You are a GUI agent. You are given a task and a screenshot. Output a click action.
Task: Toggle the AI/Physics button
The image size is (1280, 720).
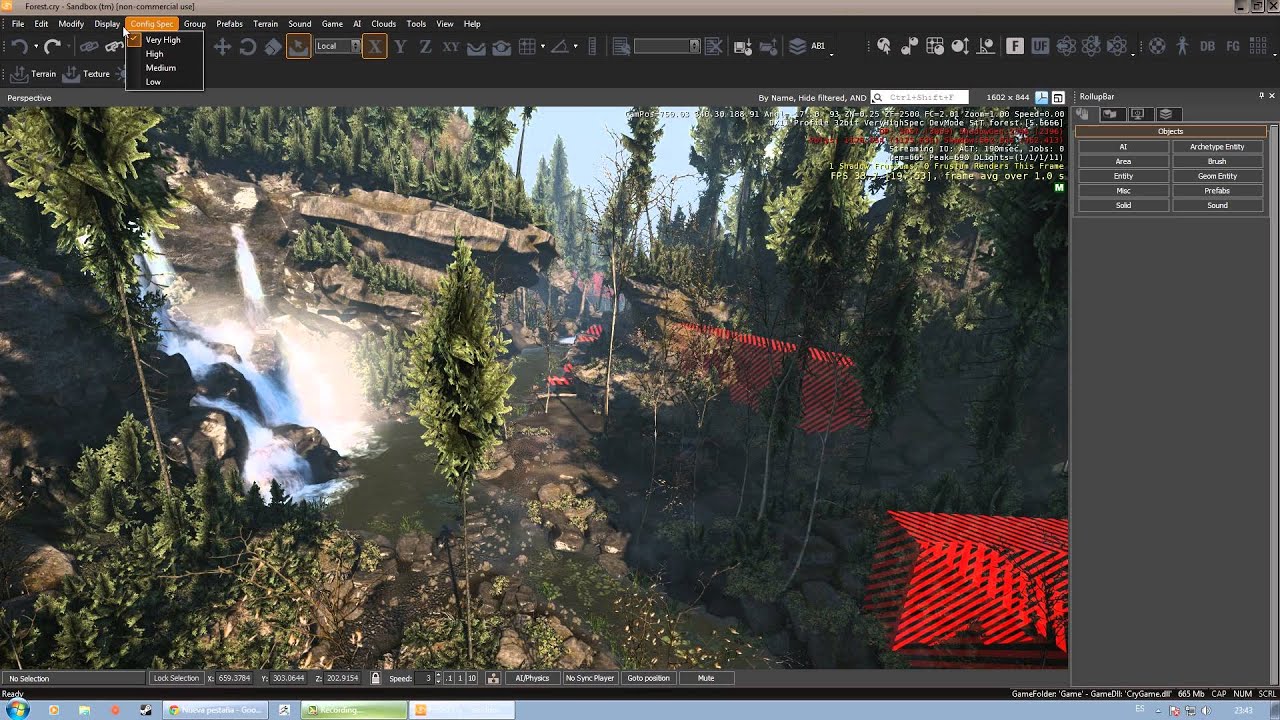click(532, 678)
